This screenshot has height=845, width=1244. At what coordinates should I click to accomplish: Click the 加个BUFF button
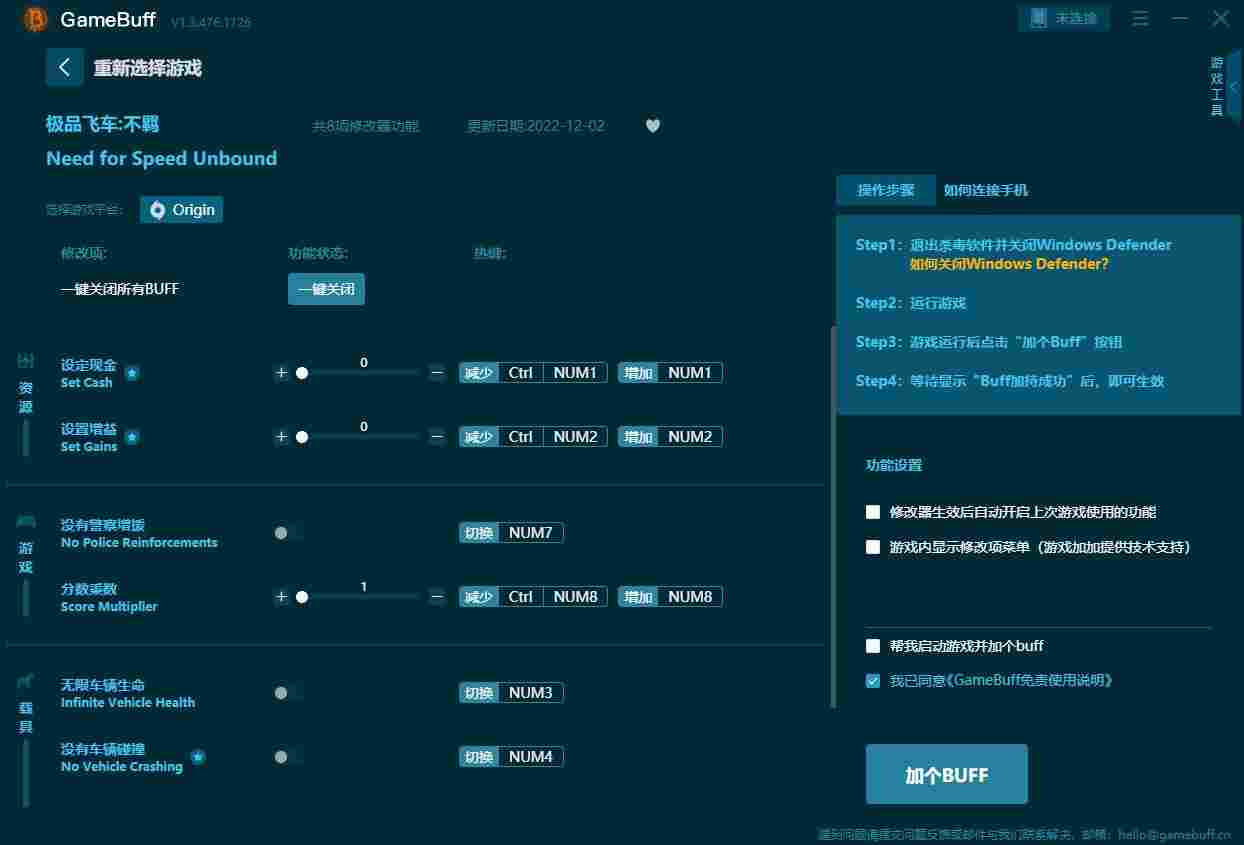[x=947, y=775]
